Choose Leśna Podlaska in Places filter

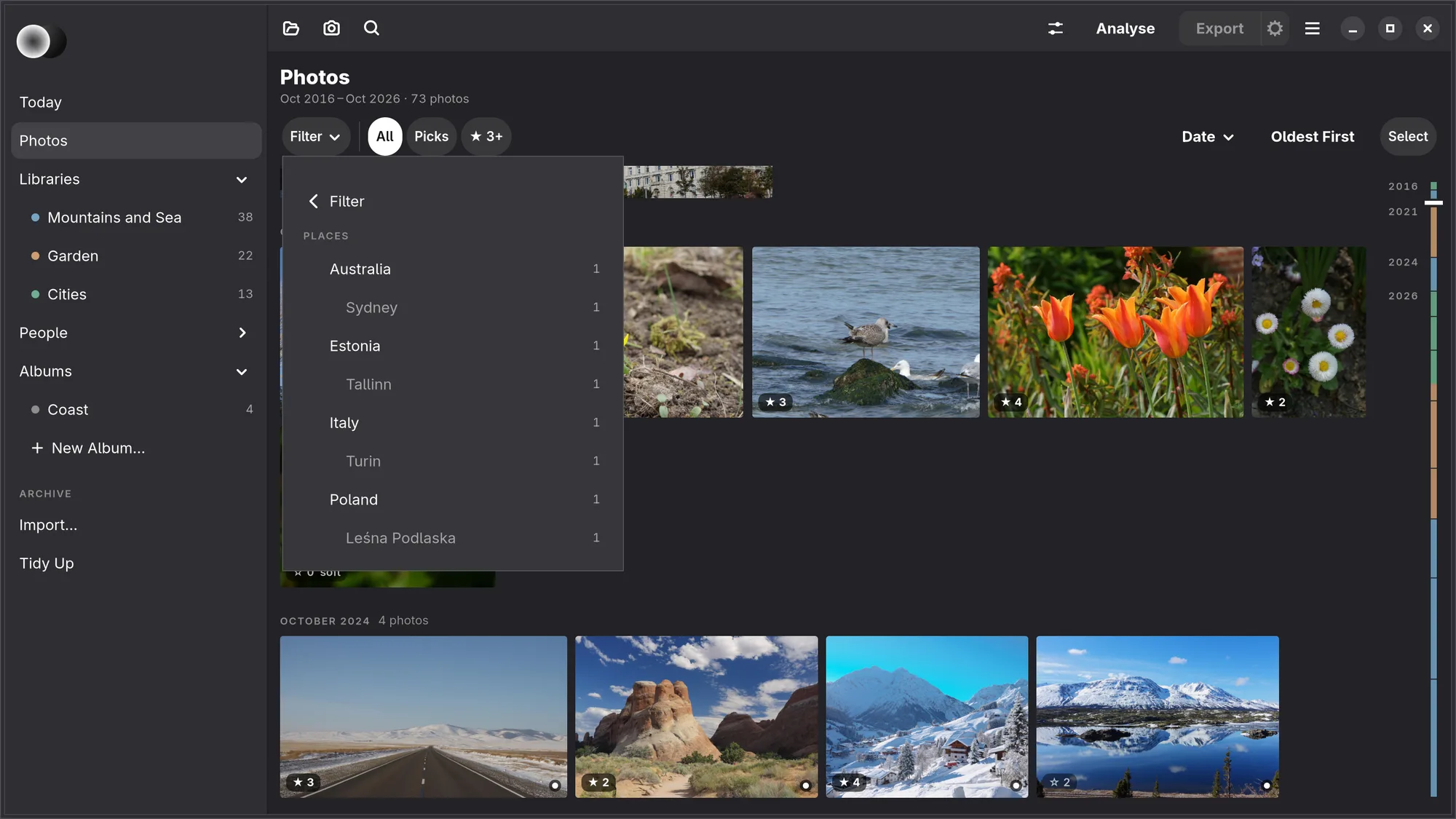coord(453,537)
